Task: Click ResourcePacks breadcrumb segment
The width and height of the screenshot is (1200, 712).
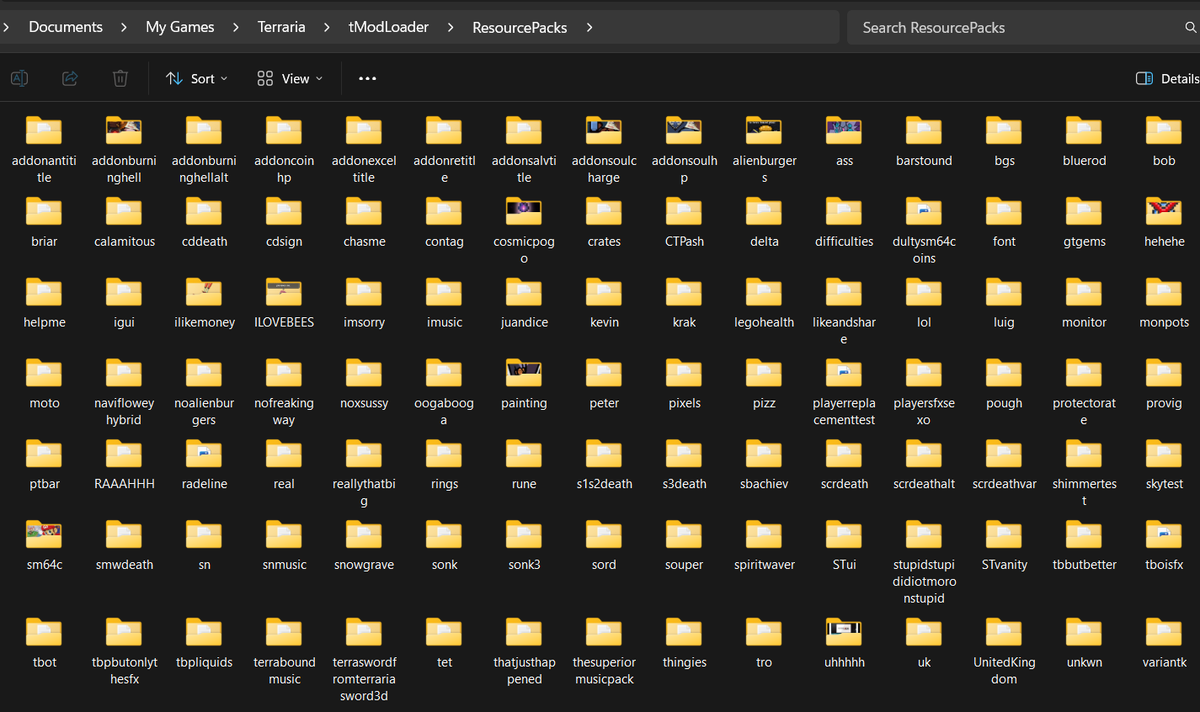Action: 520,27
